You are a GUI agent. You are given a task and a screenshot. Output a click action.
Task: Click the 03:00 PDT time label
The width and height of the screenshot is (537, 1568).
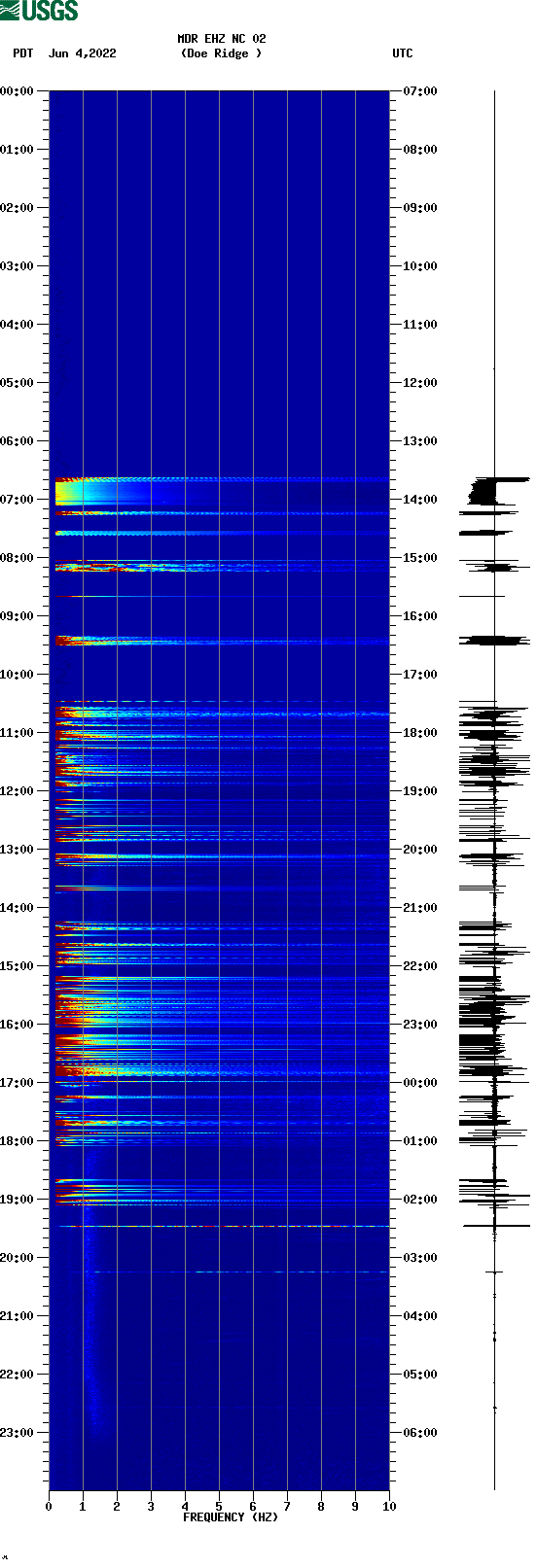18,266
